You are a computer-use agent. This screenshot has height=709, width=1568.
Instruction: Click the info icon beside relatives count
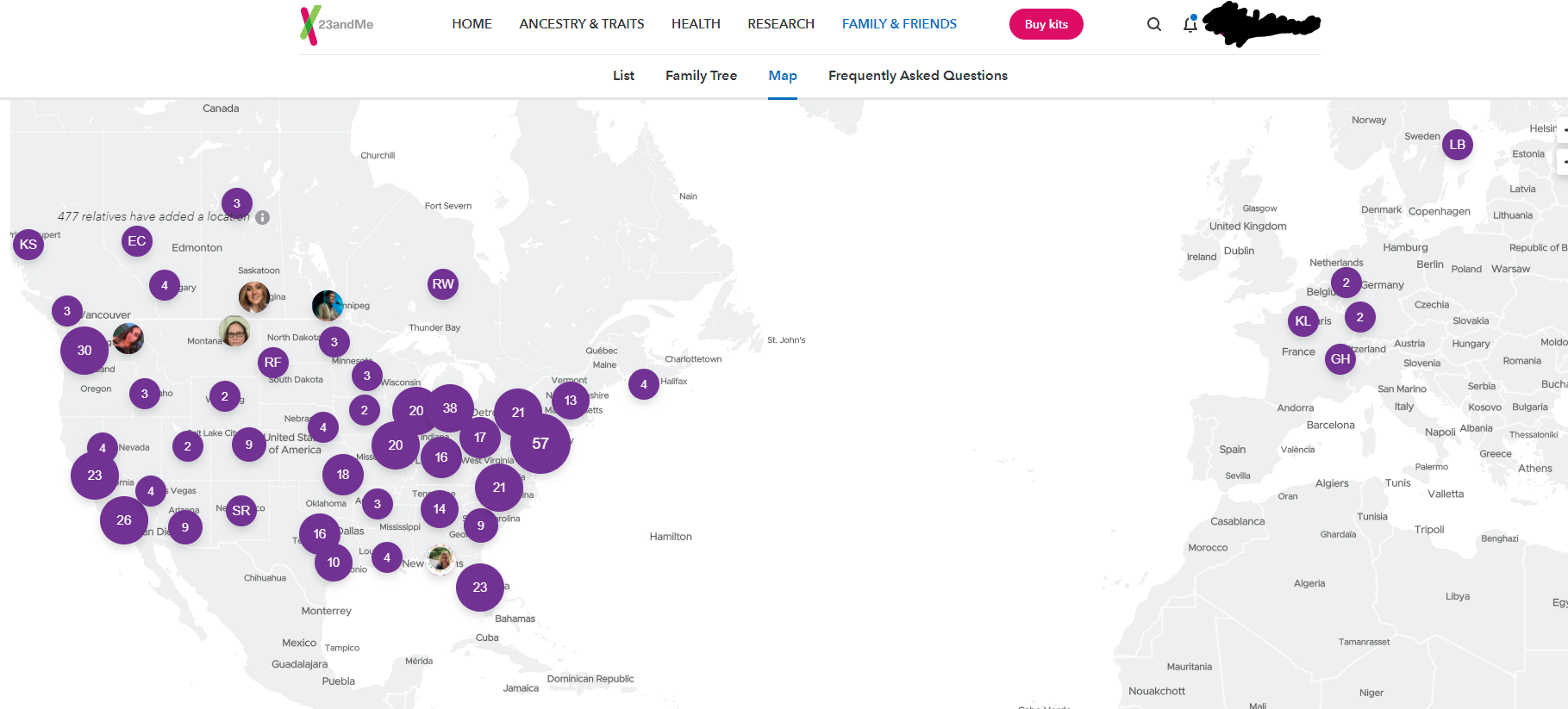[263, 217]
